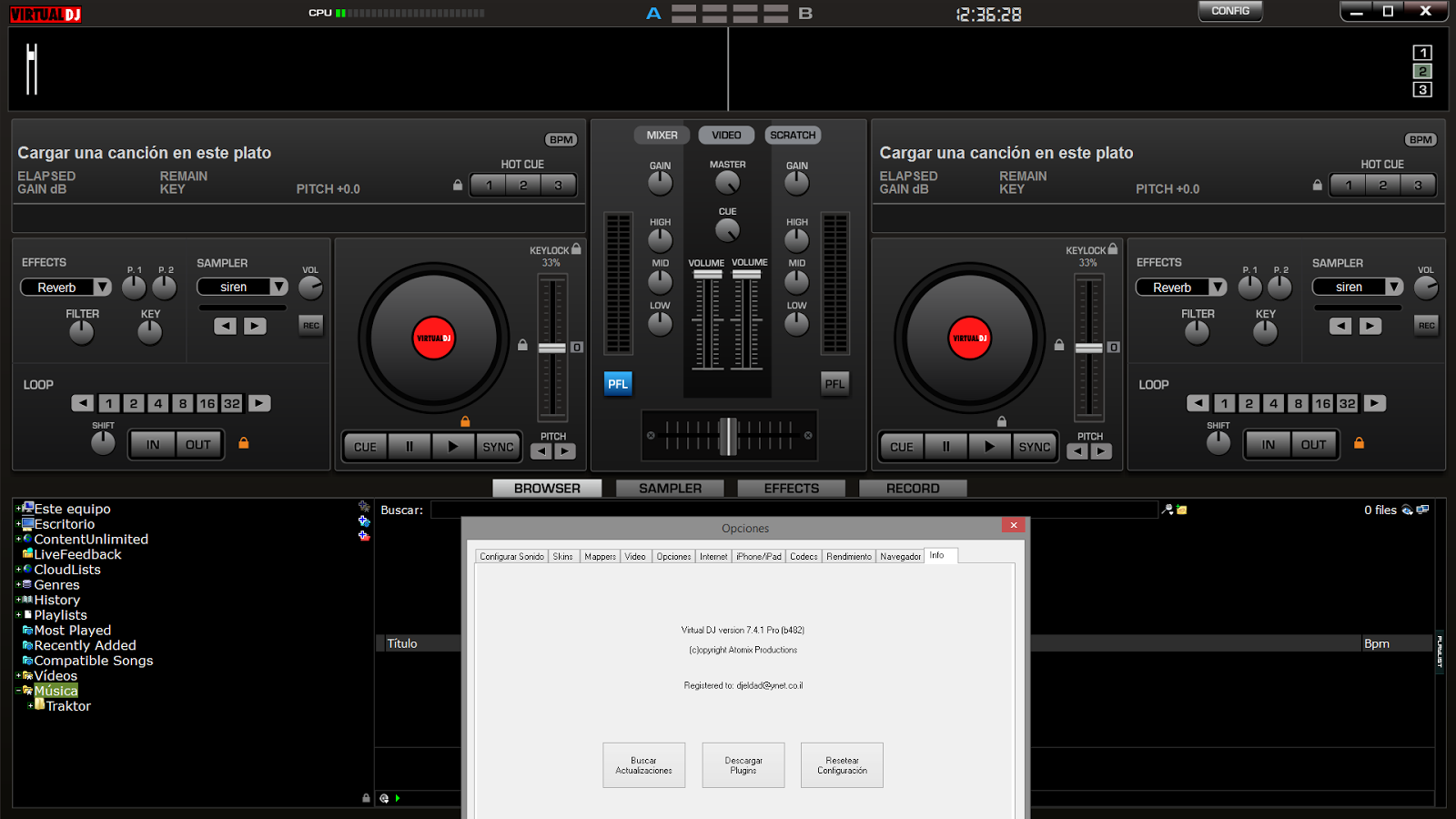Click the eye icon next to 0 files

coord(1407,511)
